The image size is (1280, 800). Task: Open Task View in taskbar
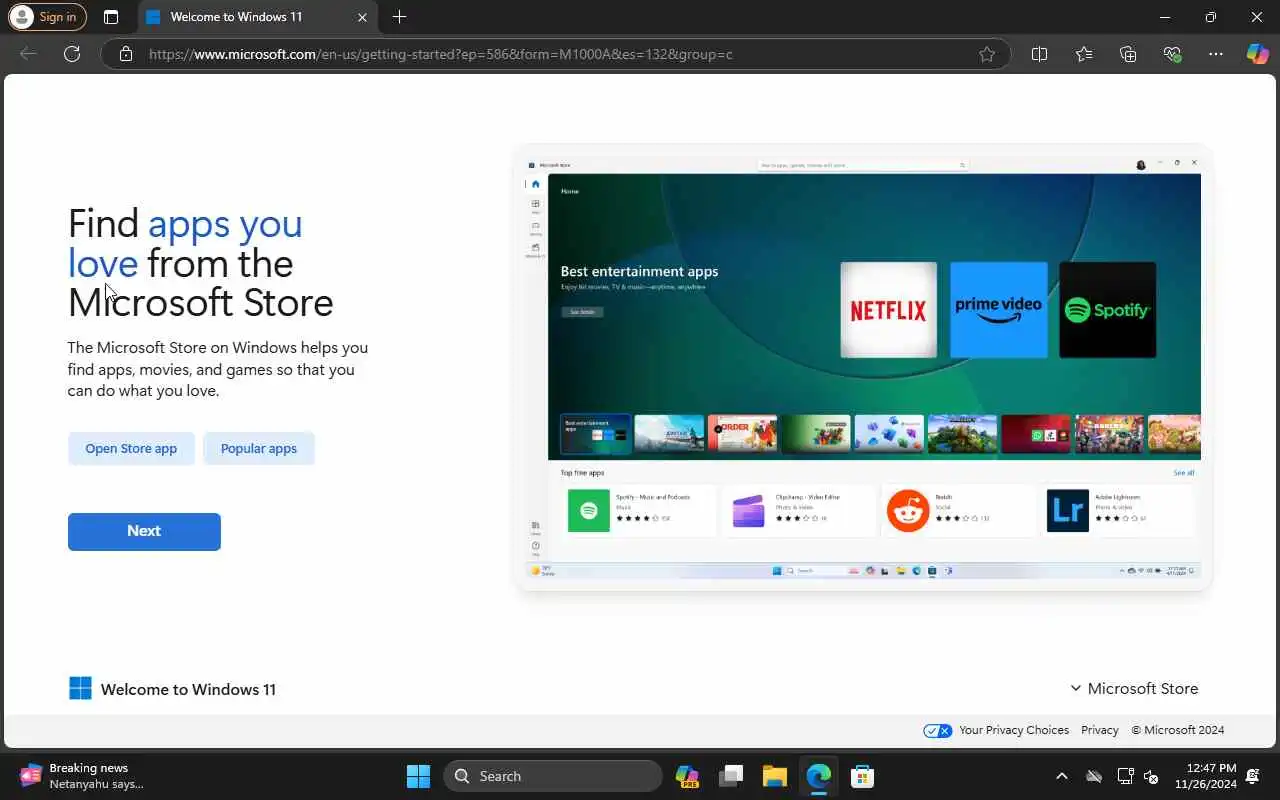[x=731, y=776]
